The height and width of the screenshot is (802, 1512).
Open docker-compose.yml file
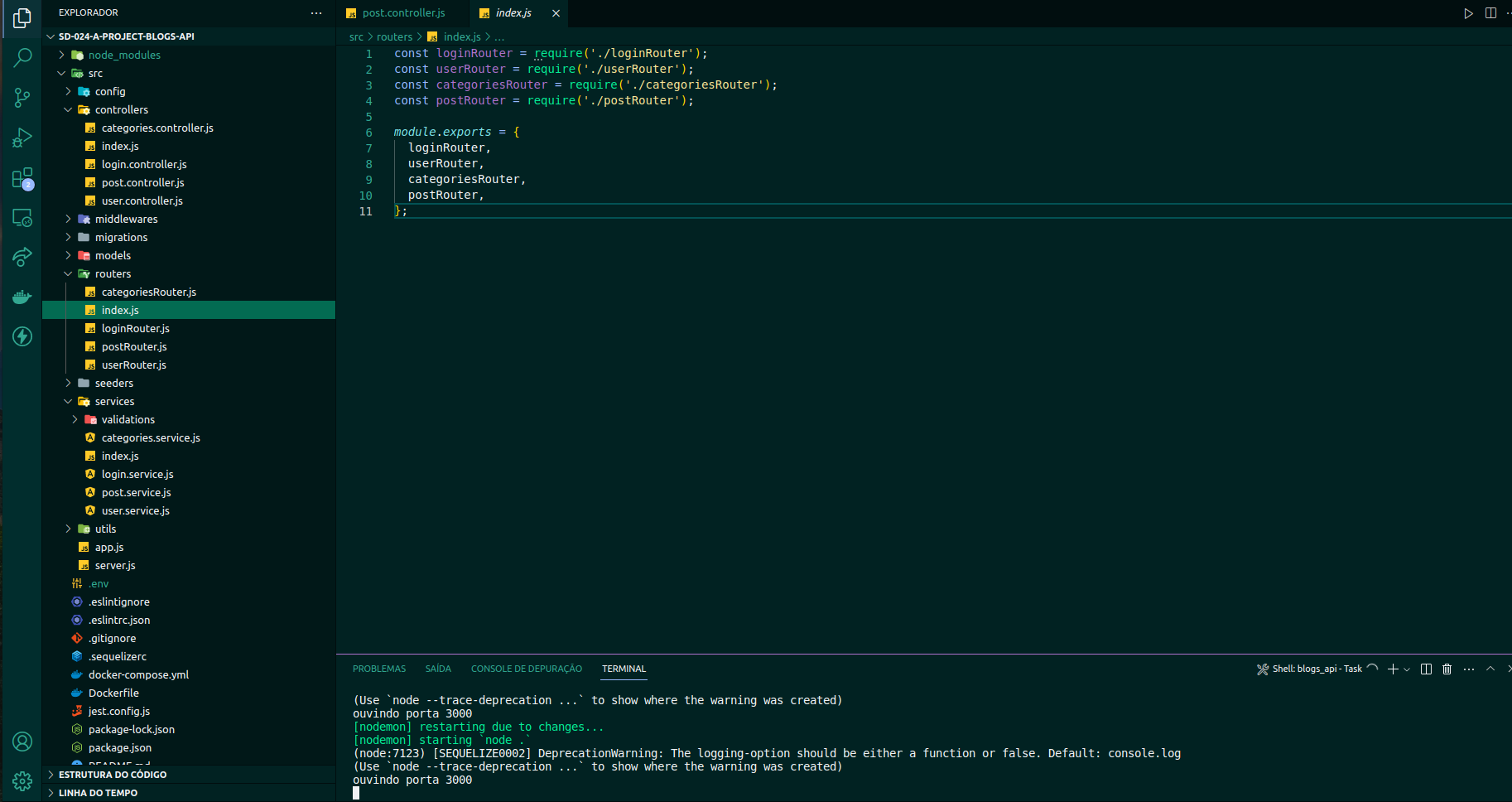(x=189, y=674)
